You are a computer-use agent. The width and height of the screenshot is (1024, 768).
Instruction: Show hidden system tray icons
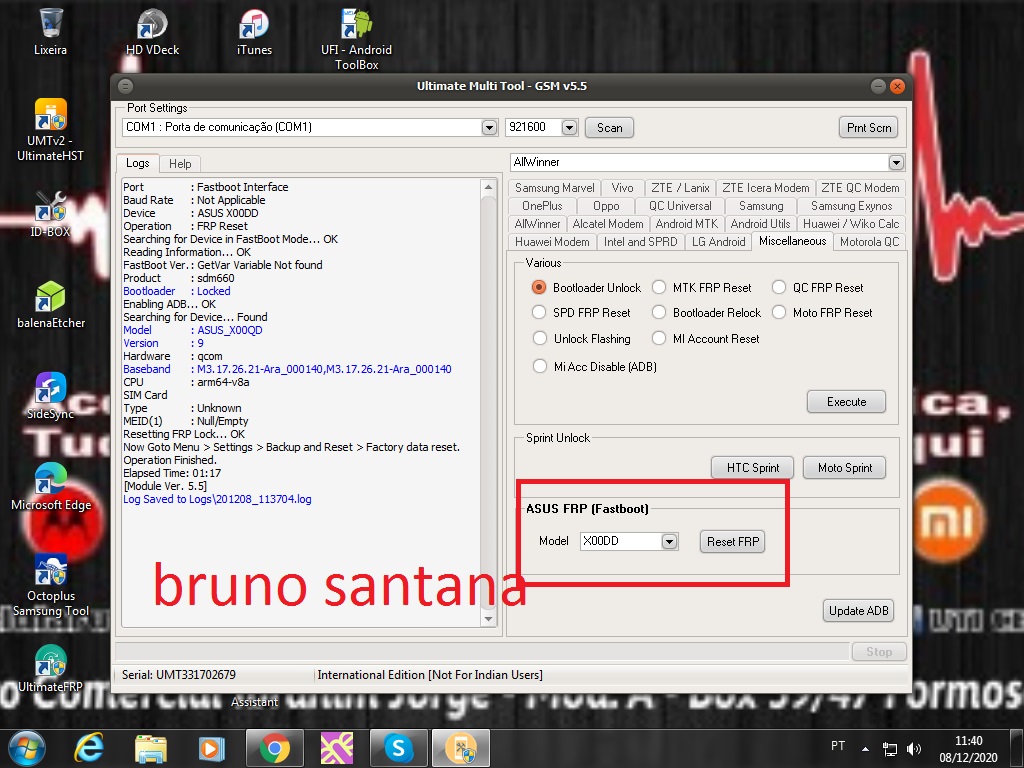[865, 749]
